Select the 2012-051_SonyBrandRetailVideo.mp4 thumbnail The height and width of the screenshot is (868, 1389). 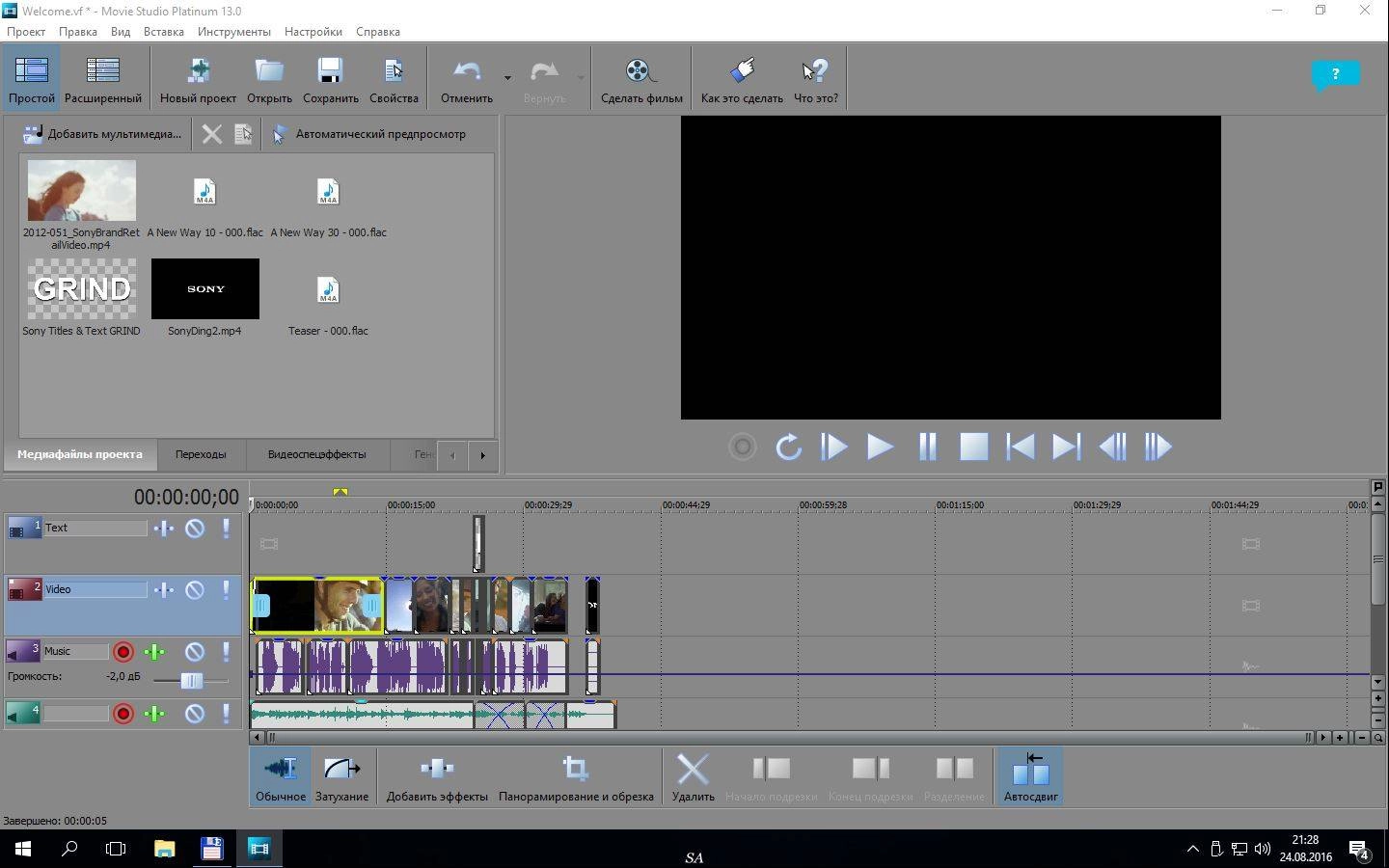click(x=81, y=190)
